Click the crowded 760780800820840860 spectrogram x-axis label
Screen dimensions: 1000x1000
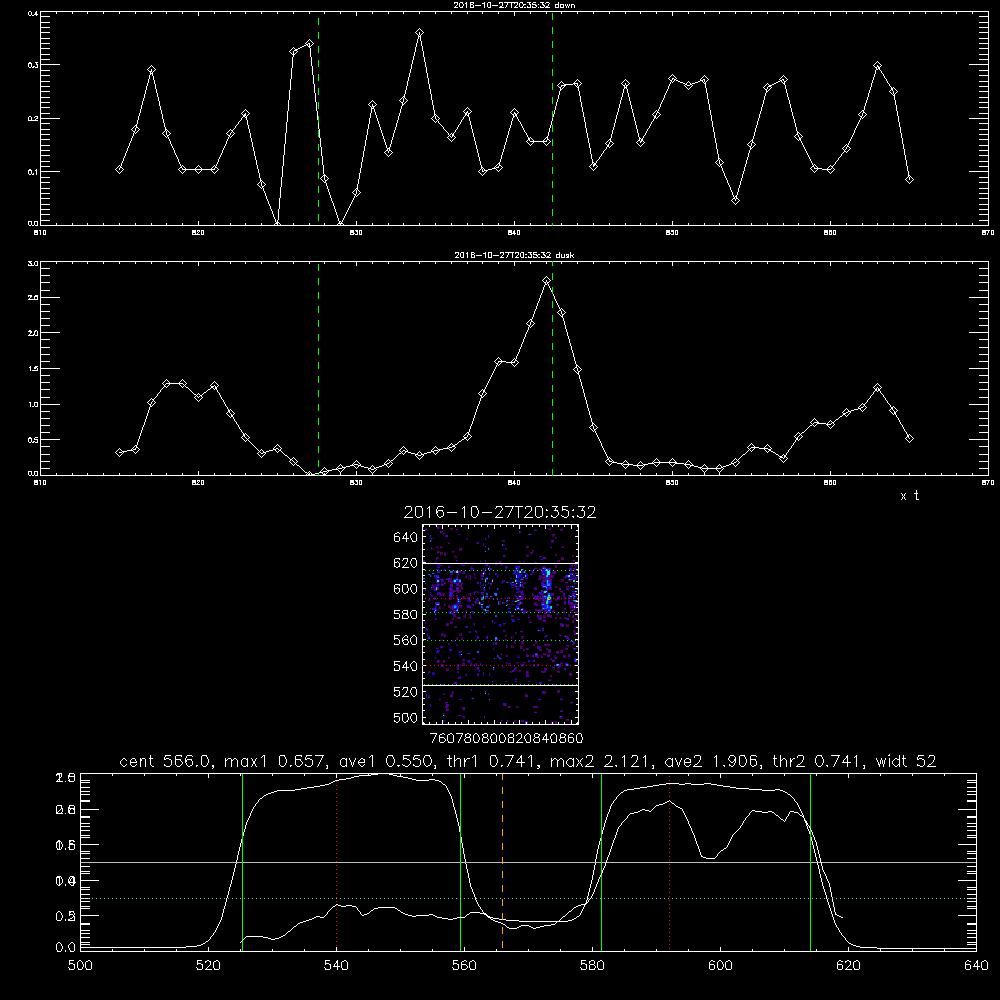(x=506, y=738)
